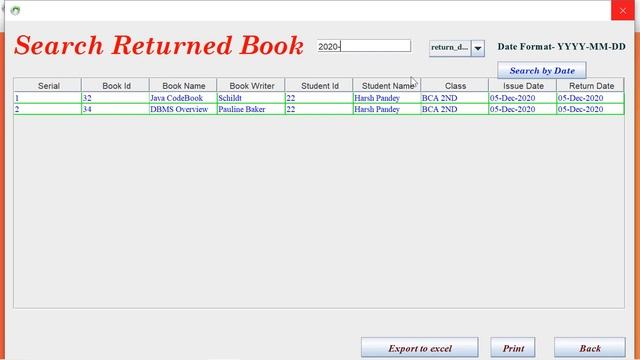Select Serial 1 cell
The image size is (640, 360).
(x=47, y=98)
